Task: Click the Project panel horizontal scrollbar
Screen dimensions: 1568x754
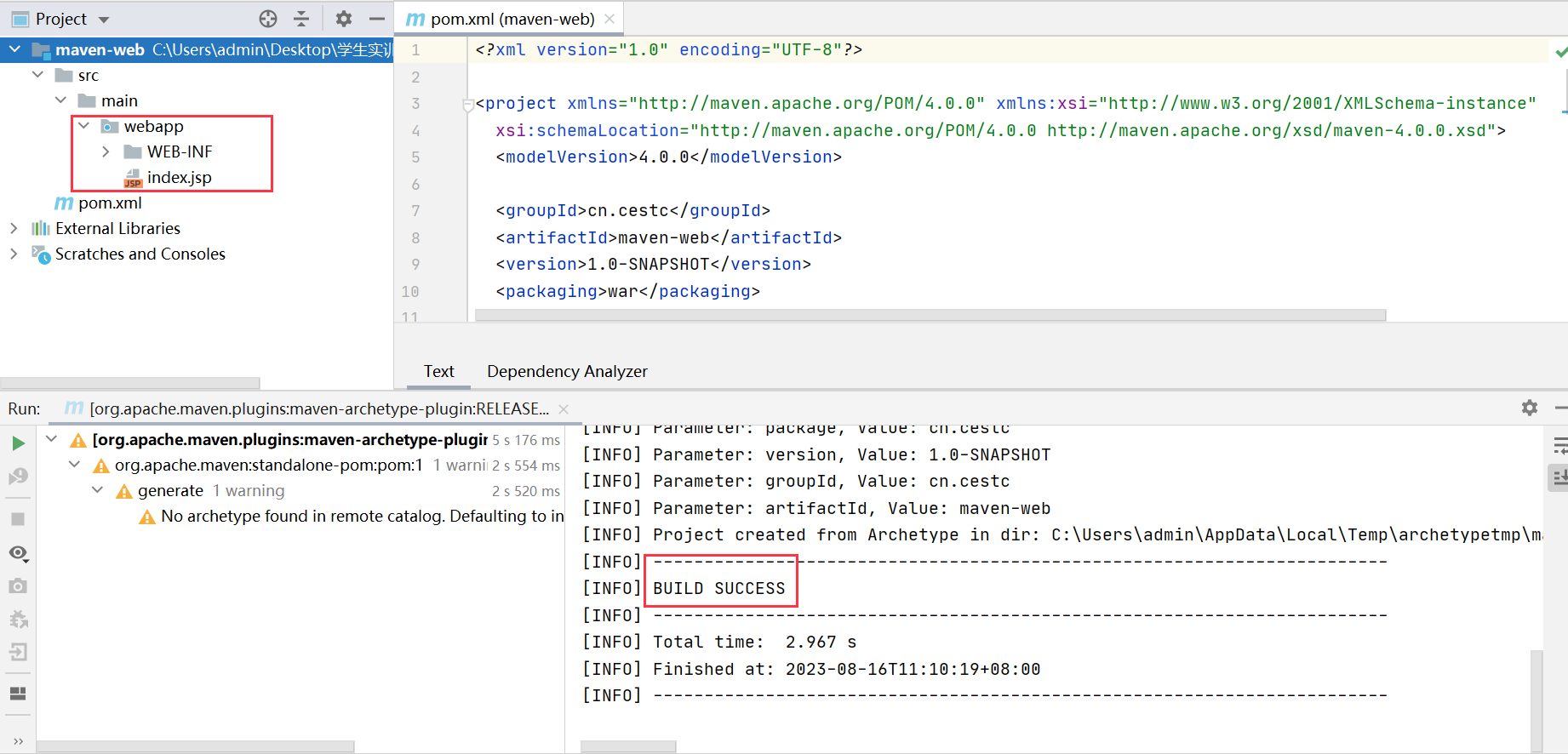Action: tap(130, 383)
